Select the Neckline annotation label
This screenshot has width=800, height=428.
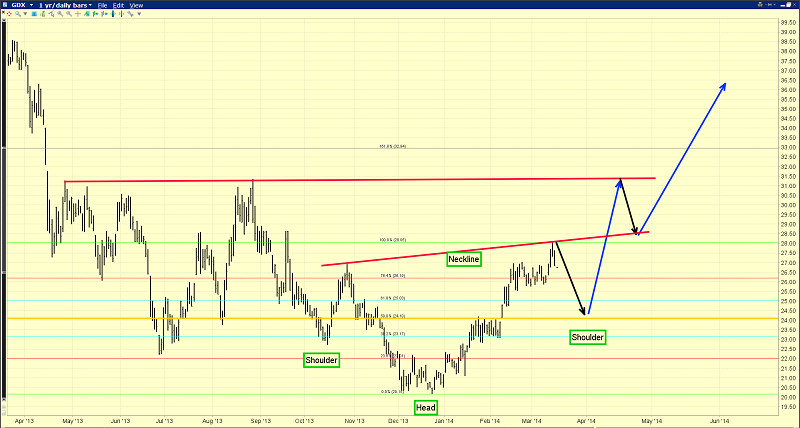(x=463, y=259)
